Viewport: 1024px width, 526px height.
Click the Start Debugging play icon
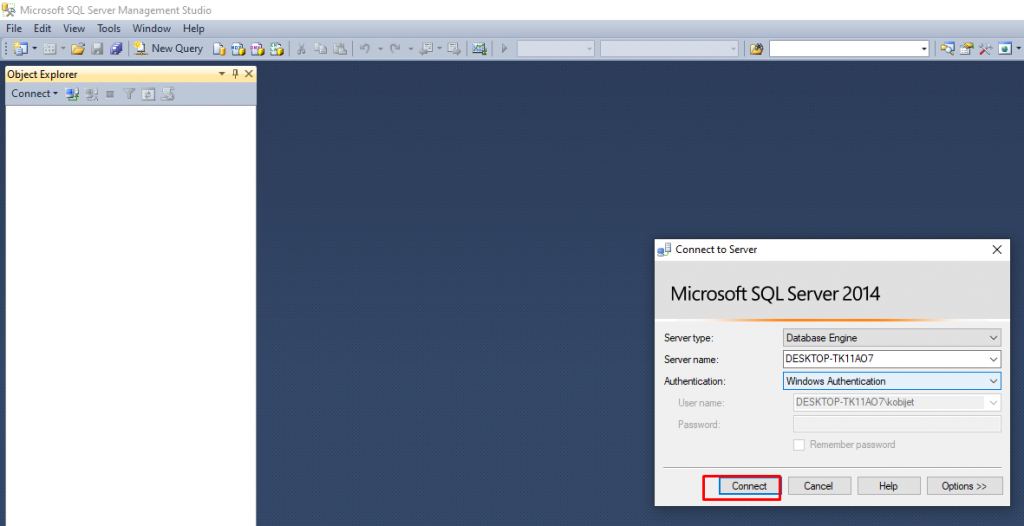tap(504, 48)
